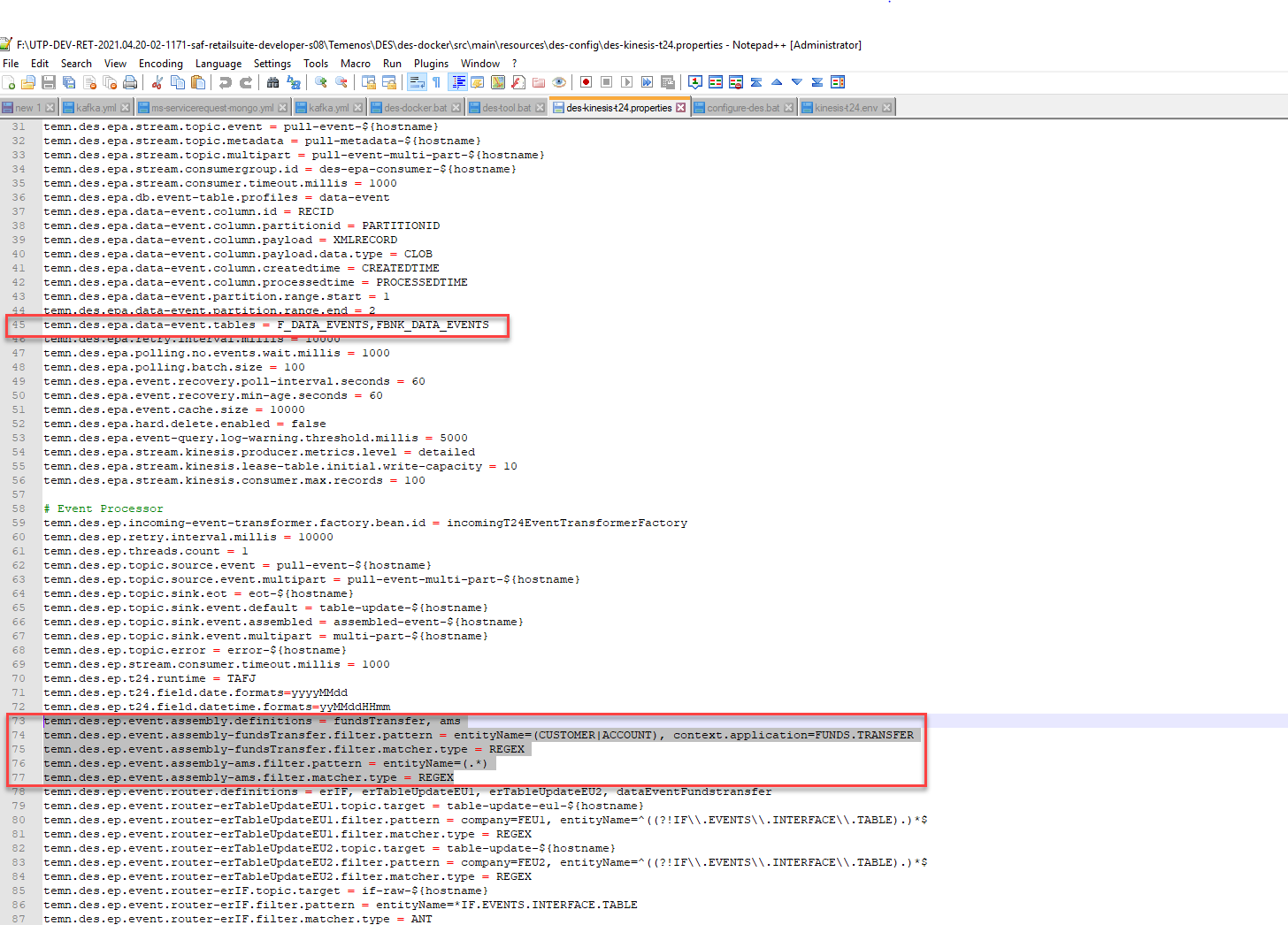Close the des-kinesis-t24.properties tab
The height and width of the screenshot is (925, 1288).
pos(681,108)
